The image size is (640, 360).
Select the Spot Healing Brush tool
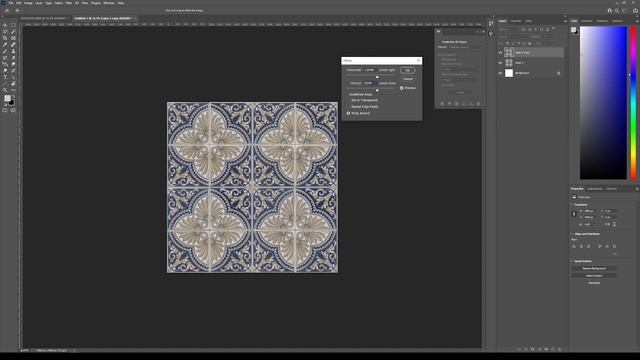(13, 44)
